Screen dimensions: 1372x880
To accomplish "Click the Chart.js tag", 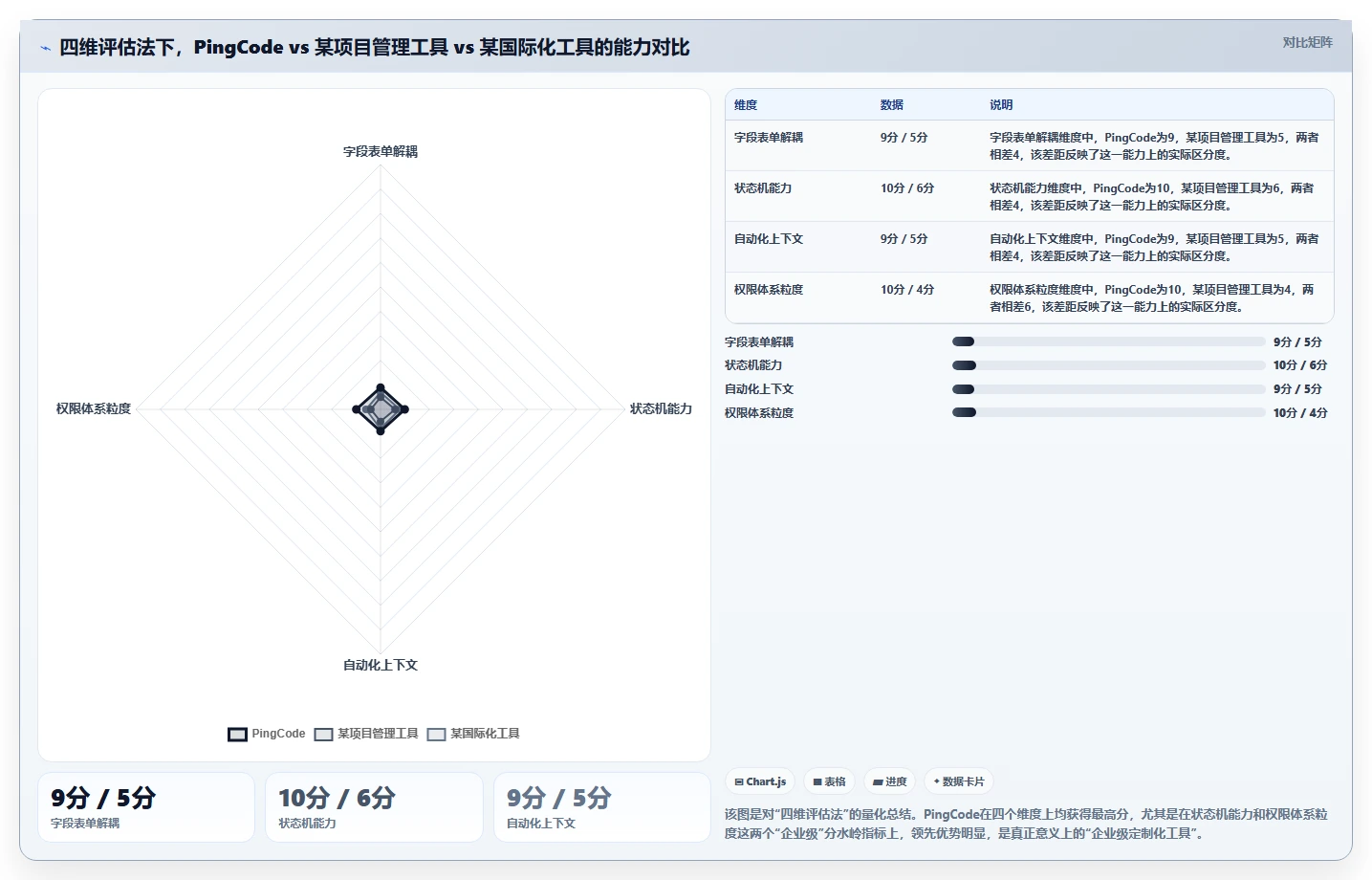I will [x=760, y=781].
